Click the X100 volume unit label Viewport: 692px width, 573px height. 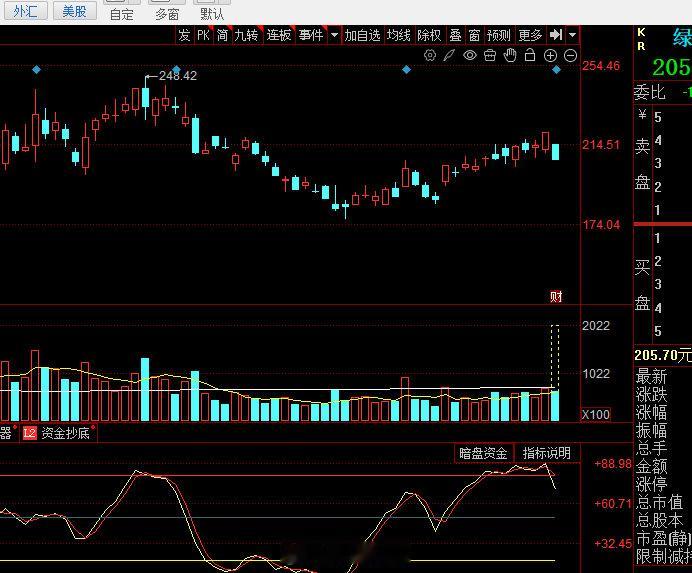(x=596, y=415)
